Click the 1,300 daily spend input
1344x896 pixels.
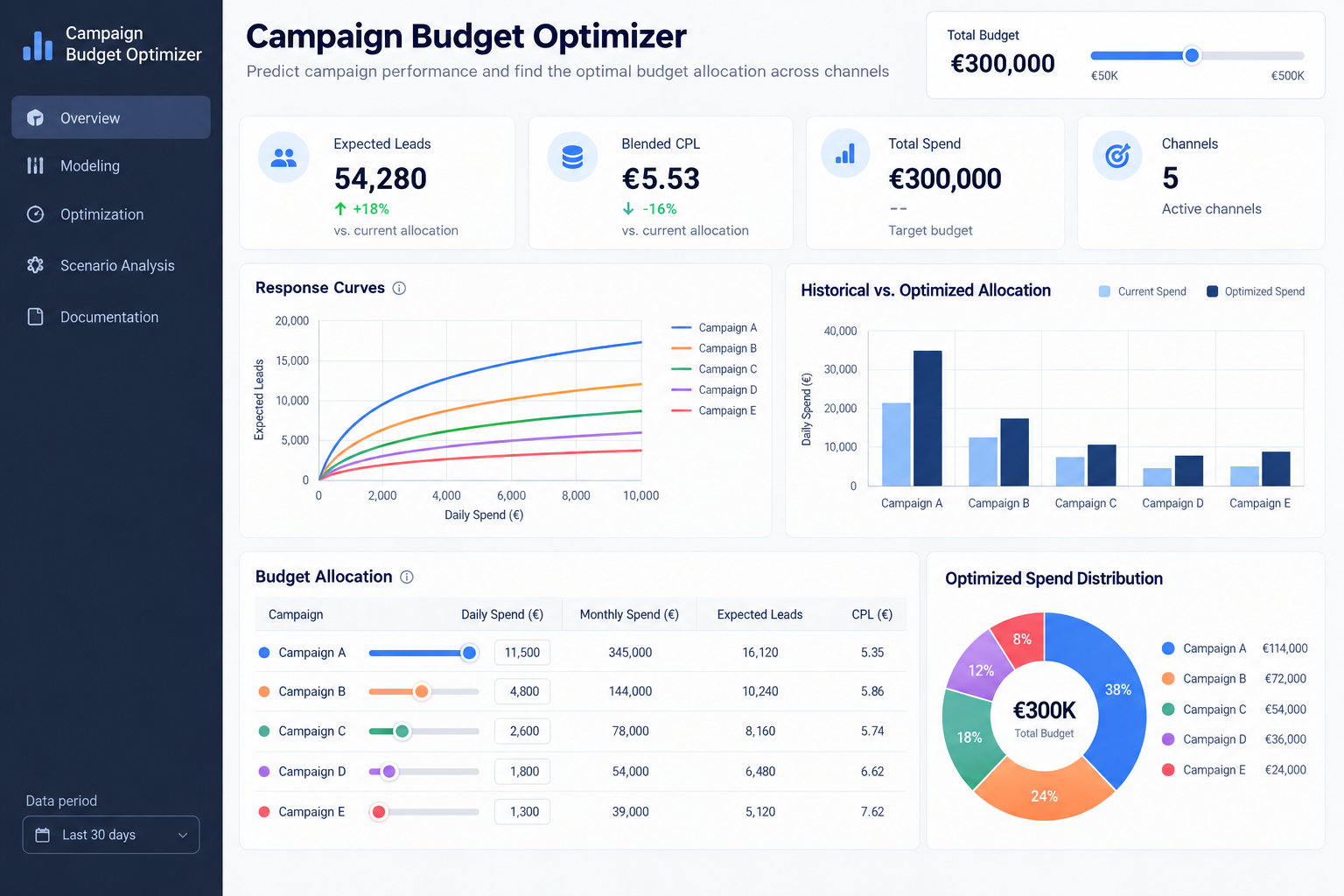pos(522,812)
